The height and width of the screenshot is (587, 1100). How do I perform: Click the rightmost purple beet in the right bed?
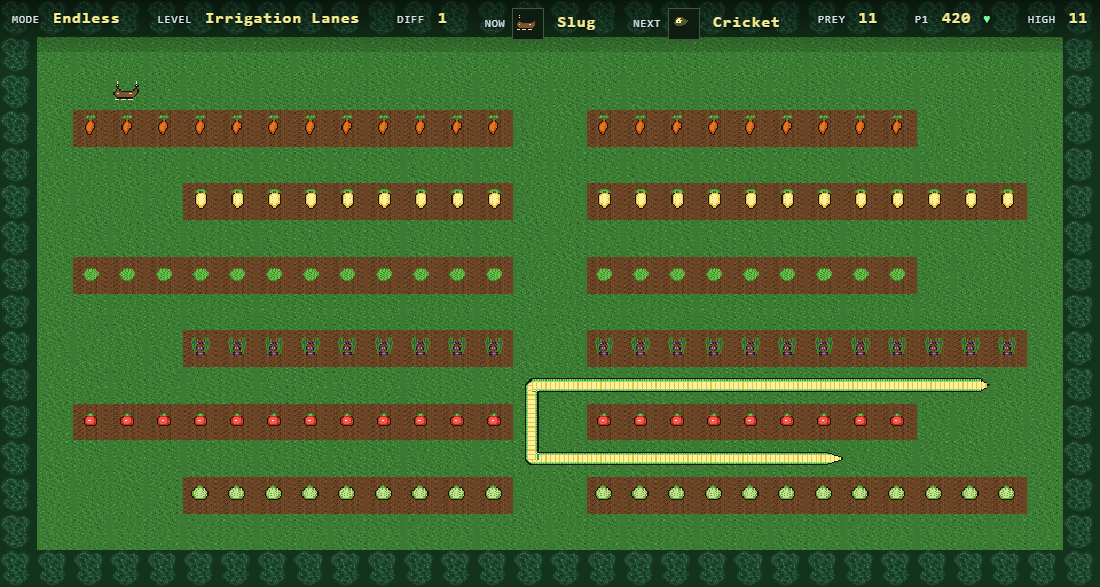(1007, 346)
